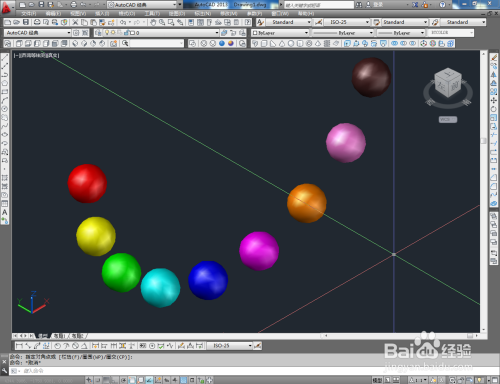Toggle Snap mode in status bar
The image size is (500, 384).
(x=98, y=380)
